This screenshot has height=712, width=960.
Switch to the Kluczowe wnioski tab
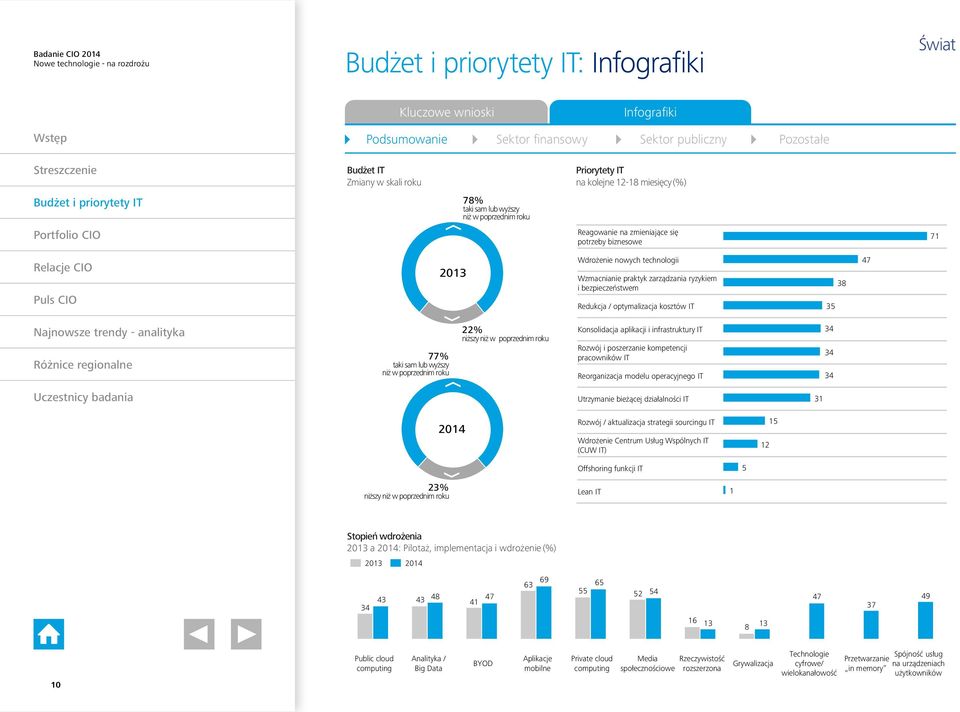pyautogui.click(x=446, y=112)
